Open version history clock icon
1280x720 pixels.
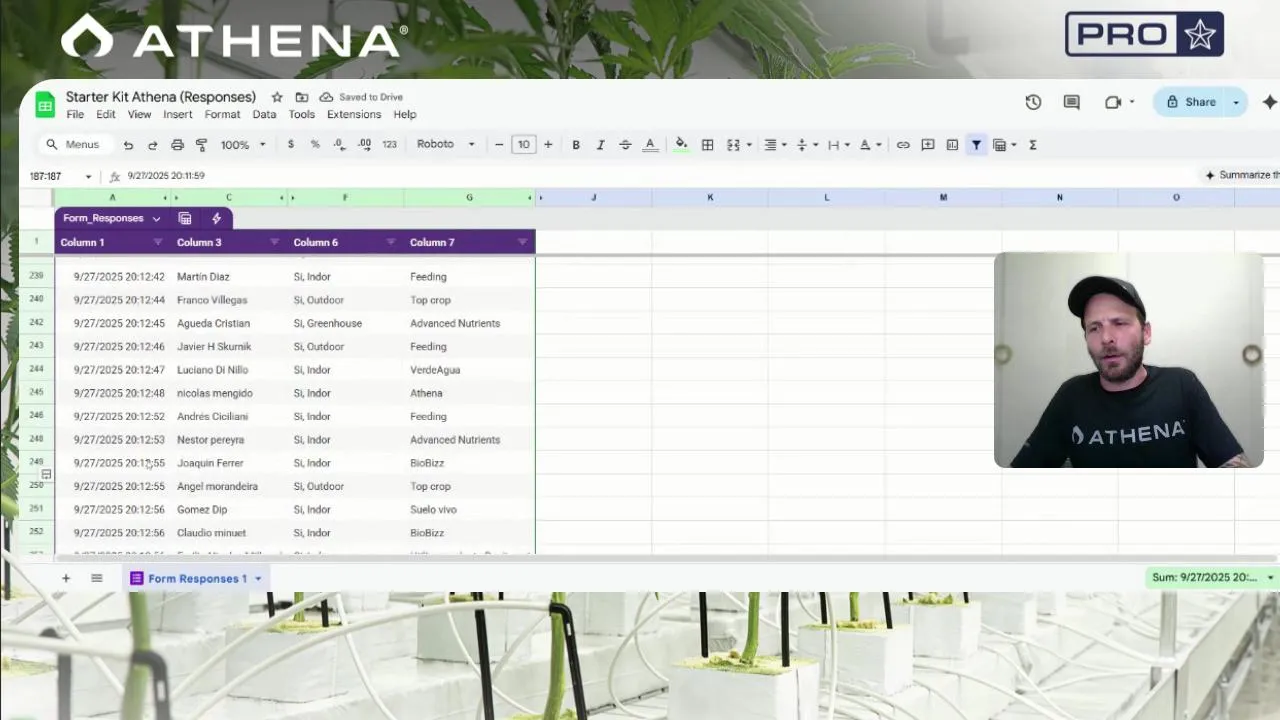(1033, 102)
